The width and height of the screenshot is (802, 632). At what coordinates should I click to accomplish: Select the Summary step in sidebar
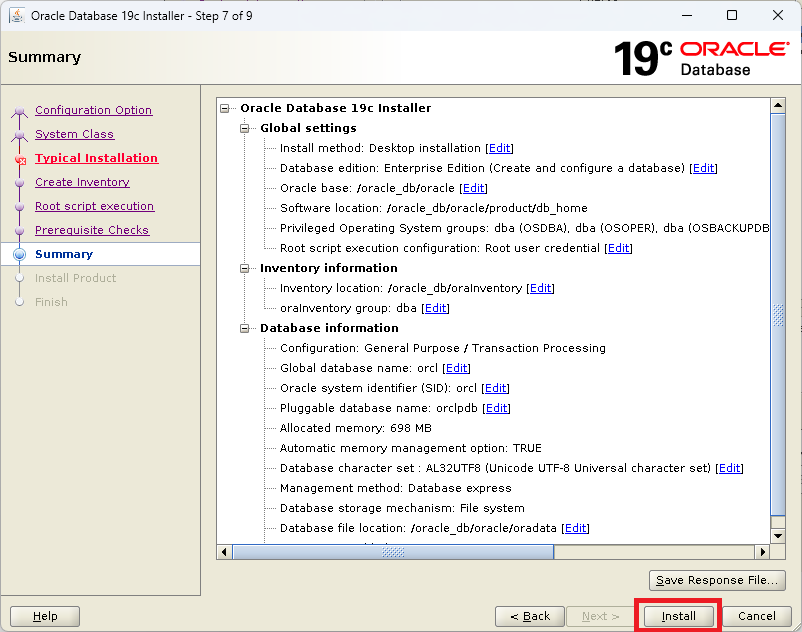pos(64,254)
